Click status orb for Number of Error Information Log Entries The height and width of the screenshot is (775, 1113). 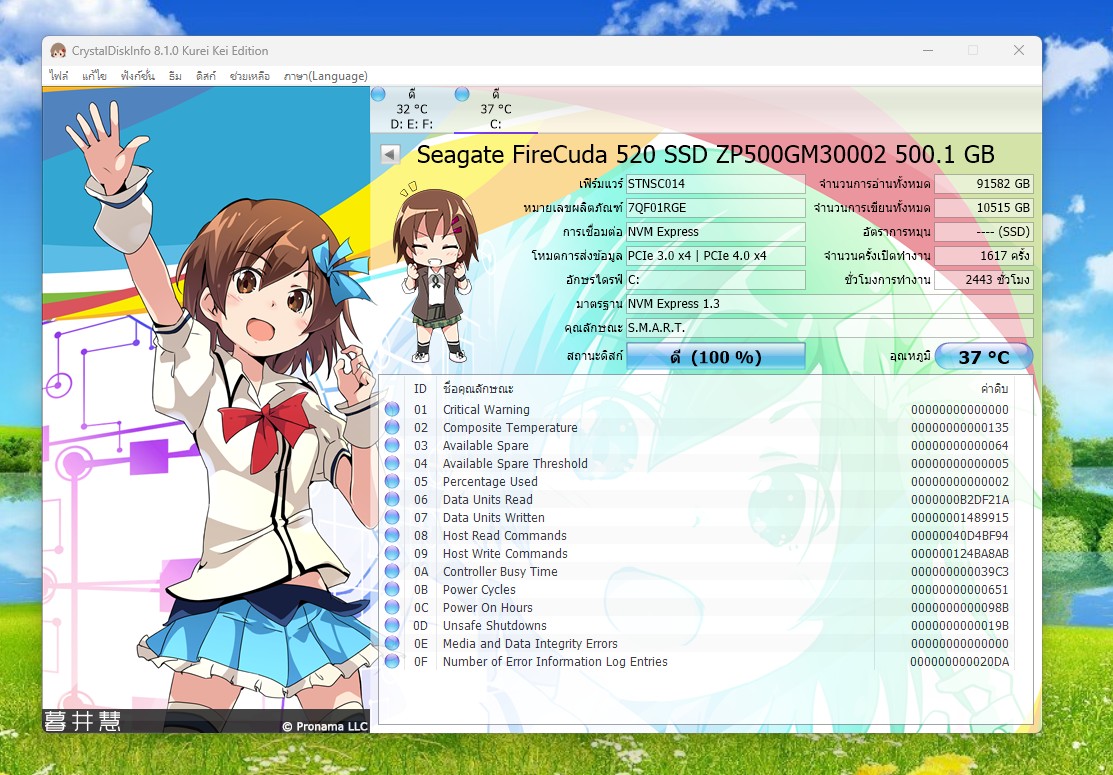click(x=392, y=661)
